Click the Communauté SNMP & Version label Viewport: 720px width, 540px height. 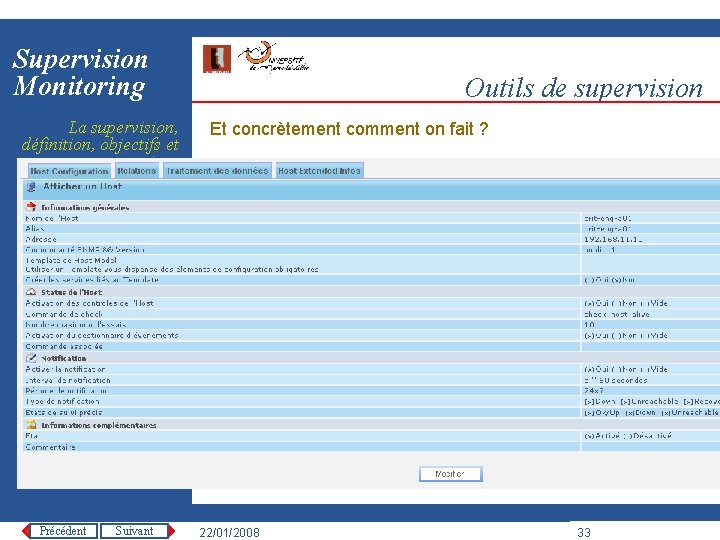coord(85,250)
